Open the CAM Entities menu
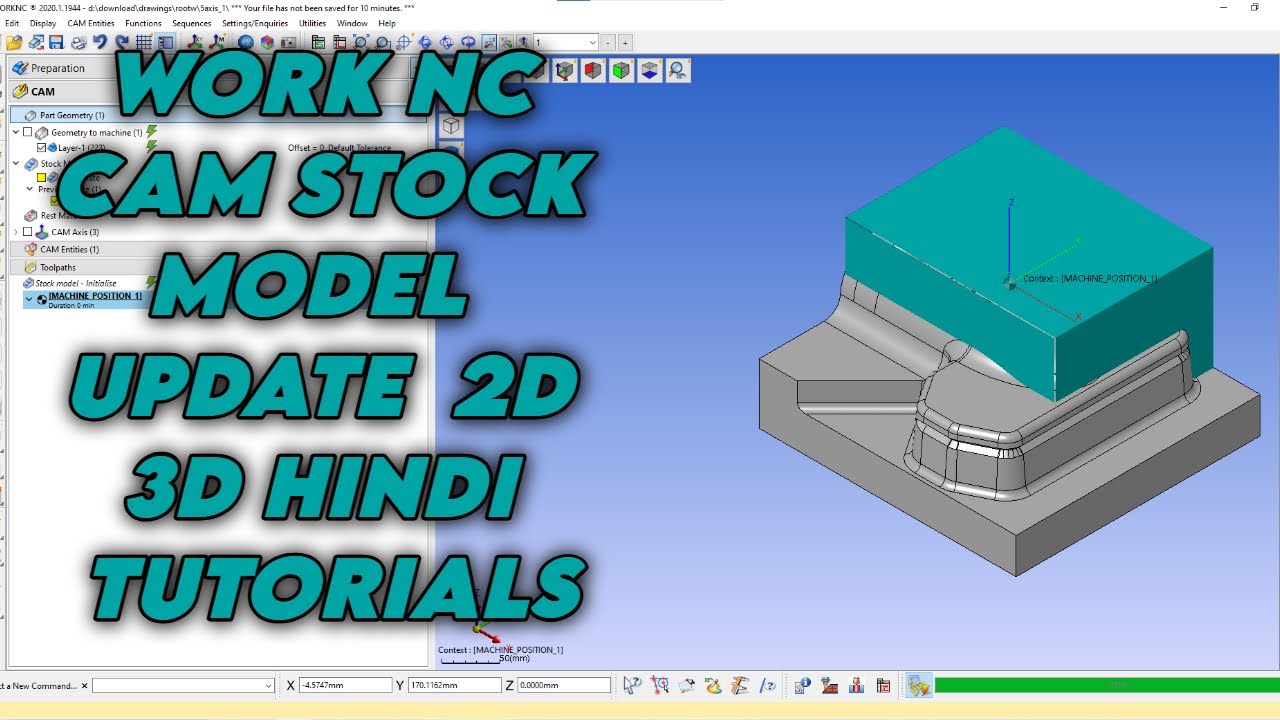The width and height of the screenshot is (1280, 720). [91, 23]
